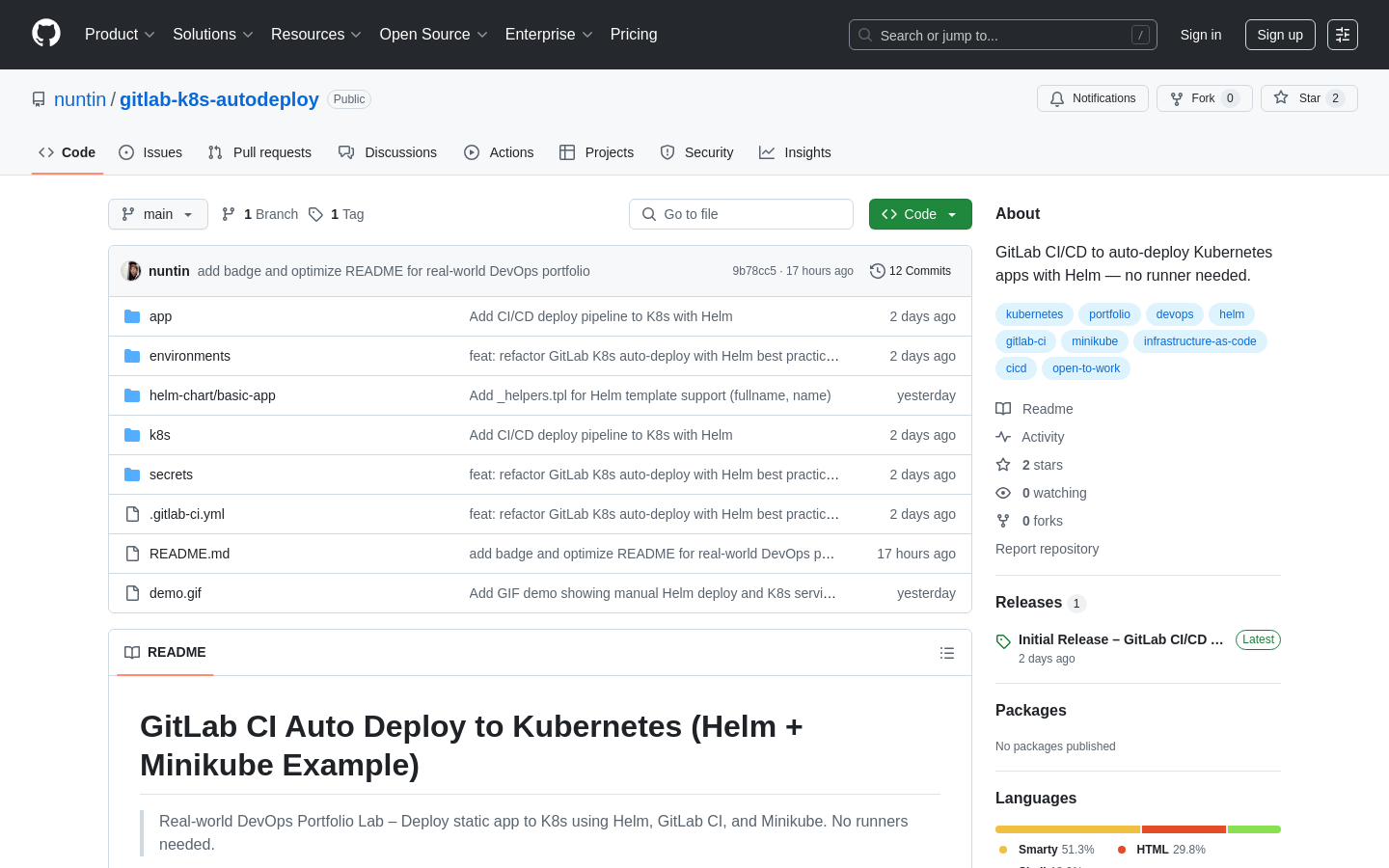This screenshot has height=868, width=1389.
Task: Click the environments folder icon
Action: [x=132, y=356]
